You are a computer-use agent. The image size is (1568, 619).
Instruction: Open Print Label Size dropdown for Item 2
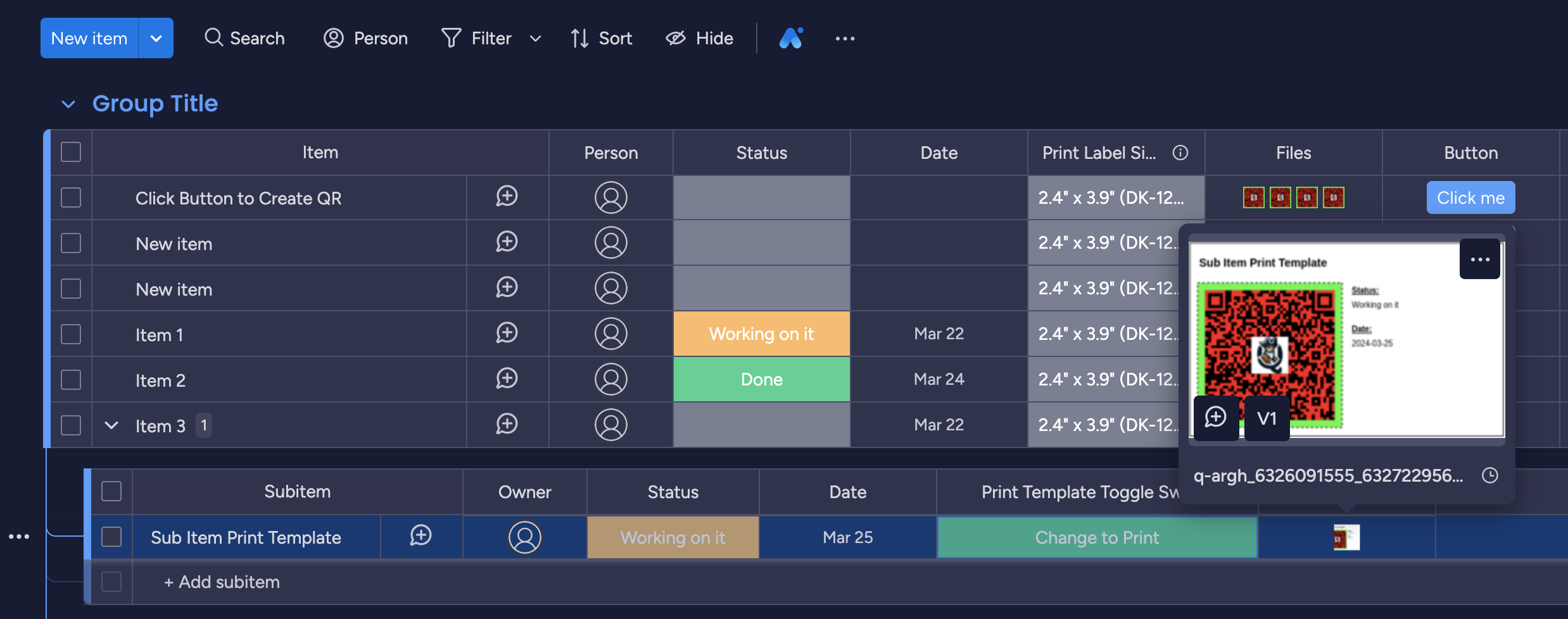(x=1103, y=379)
